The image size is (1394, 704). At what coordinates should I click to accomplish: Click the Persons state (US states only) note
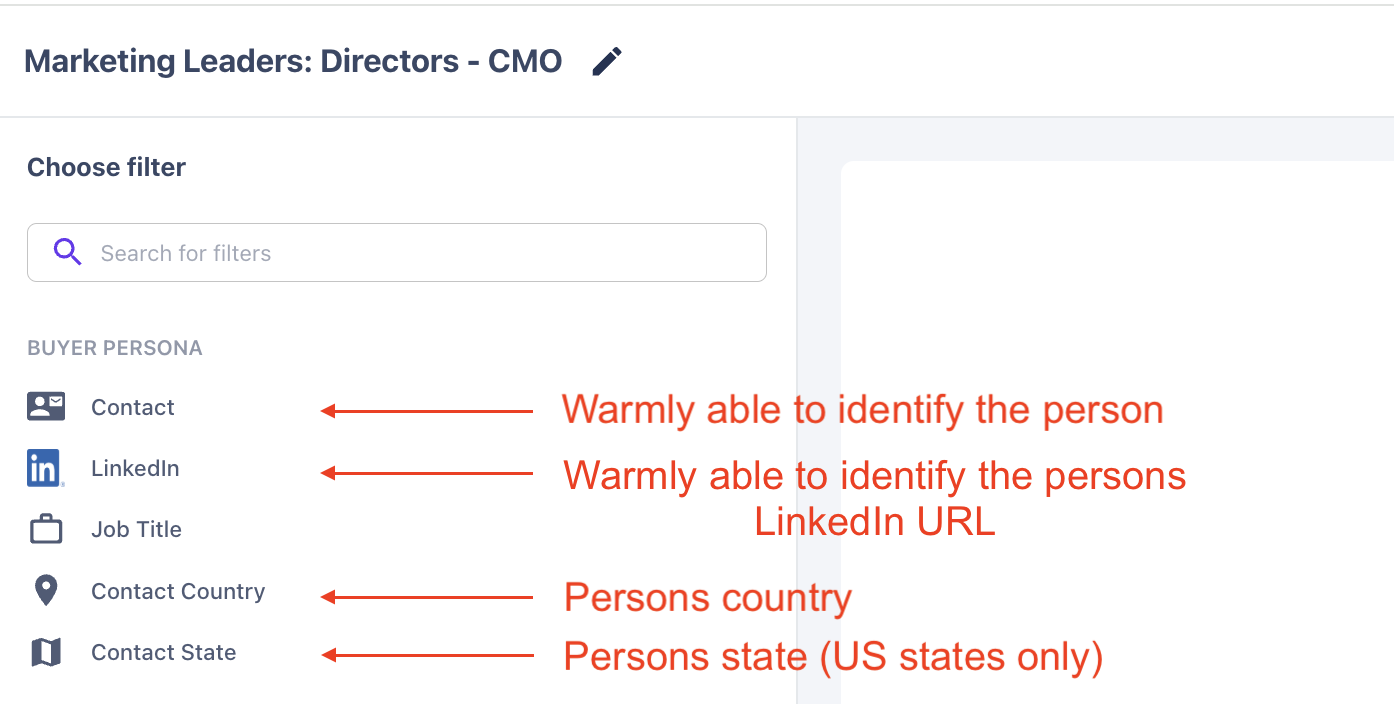pos(833,657)
